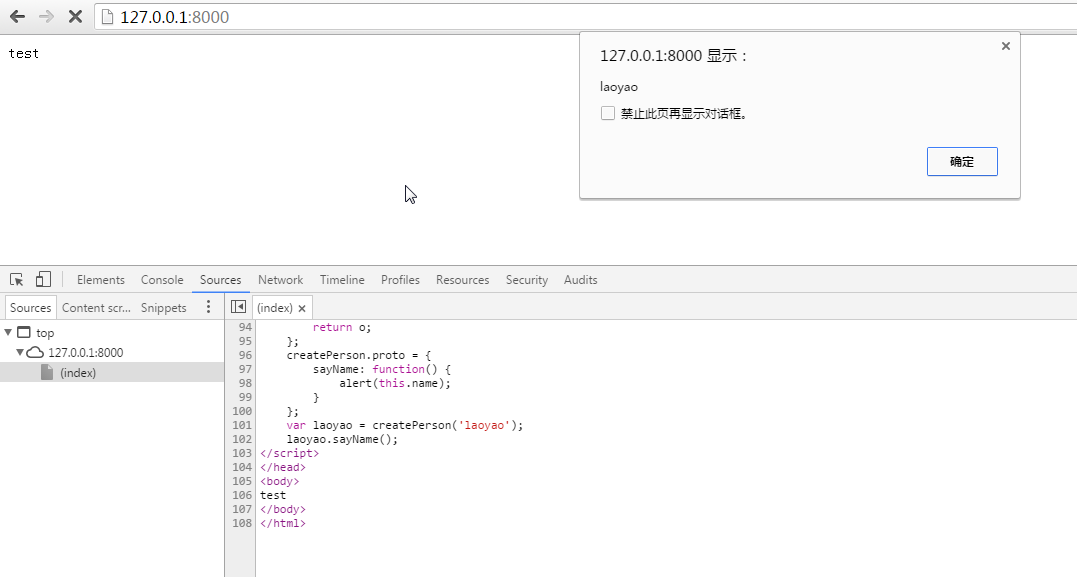1077x577 pixels.
Task: Stop page loading with the X button
Action: click(76, 16)
